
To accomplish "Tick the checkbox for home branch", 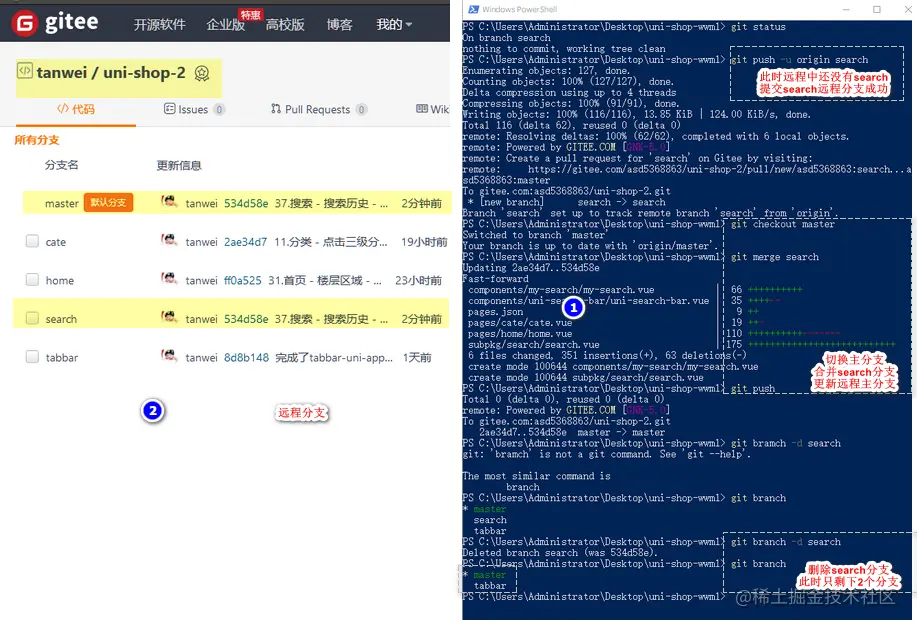I will pos(32,280).
